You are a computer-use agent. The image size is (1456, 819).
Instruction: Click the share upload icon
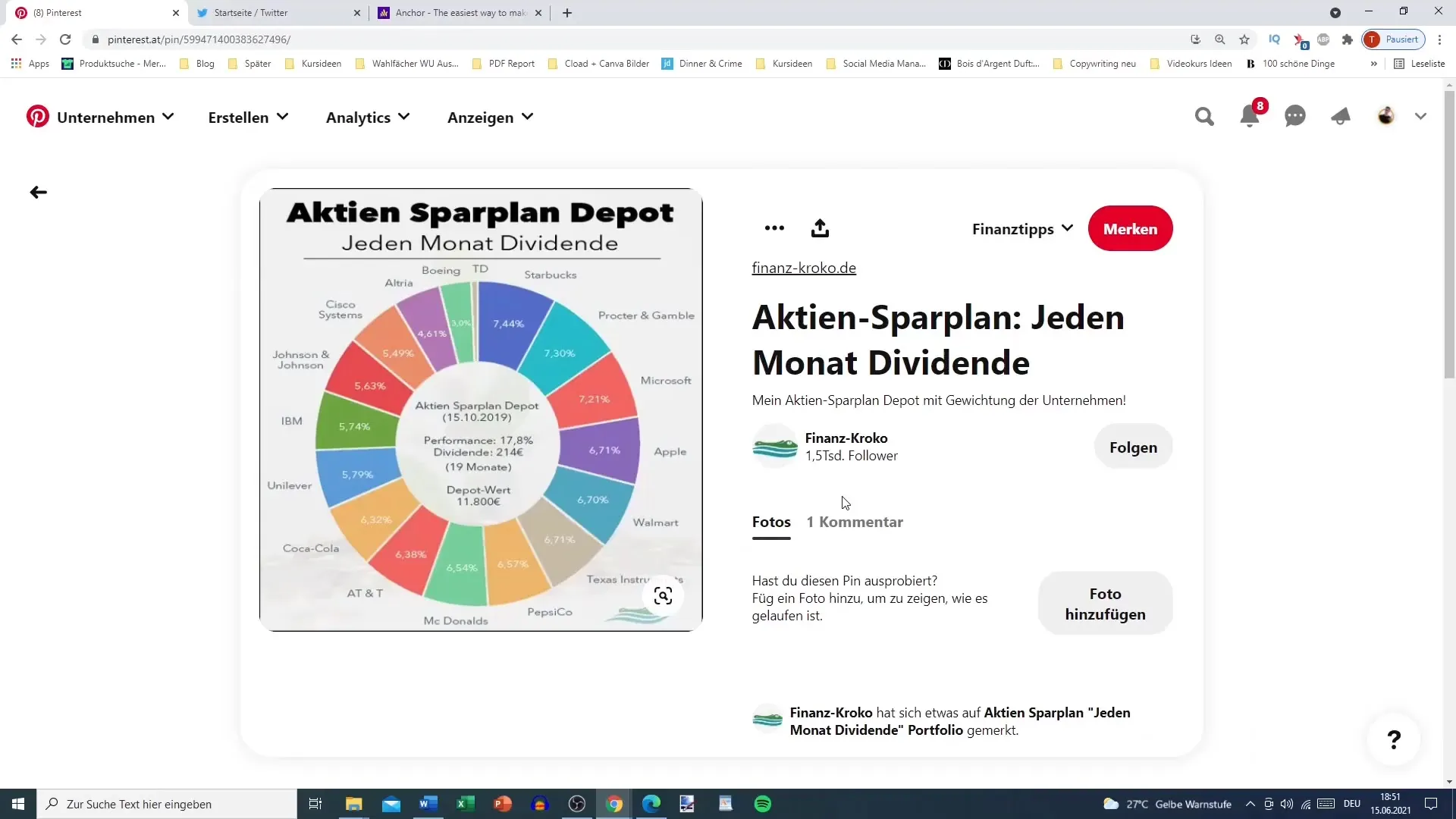point(820,228)
